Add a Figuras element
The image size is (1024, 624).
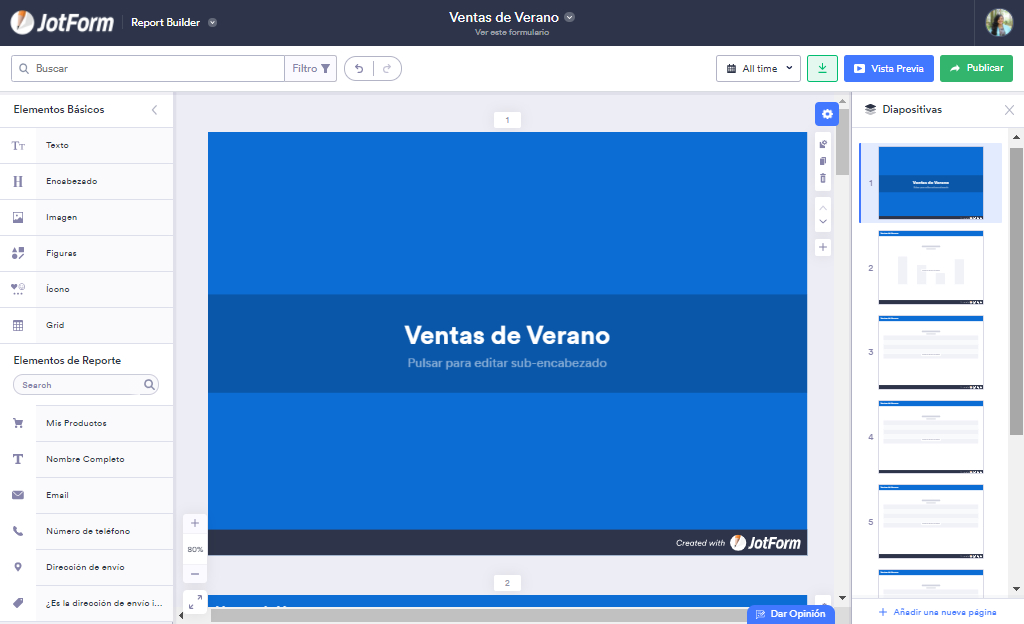pos(87,253)
